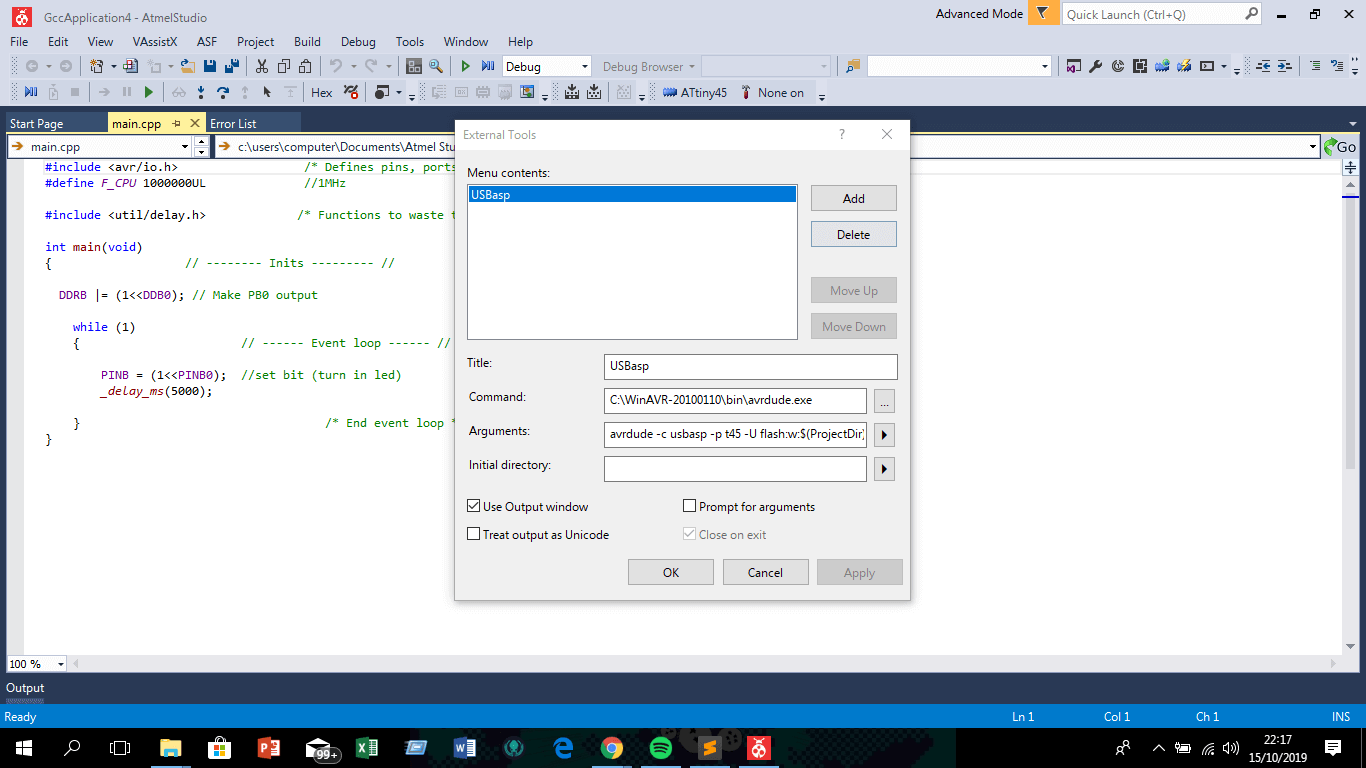Expand the Initial directory macro arrow

click(884, 469)
